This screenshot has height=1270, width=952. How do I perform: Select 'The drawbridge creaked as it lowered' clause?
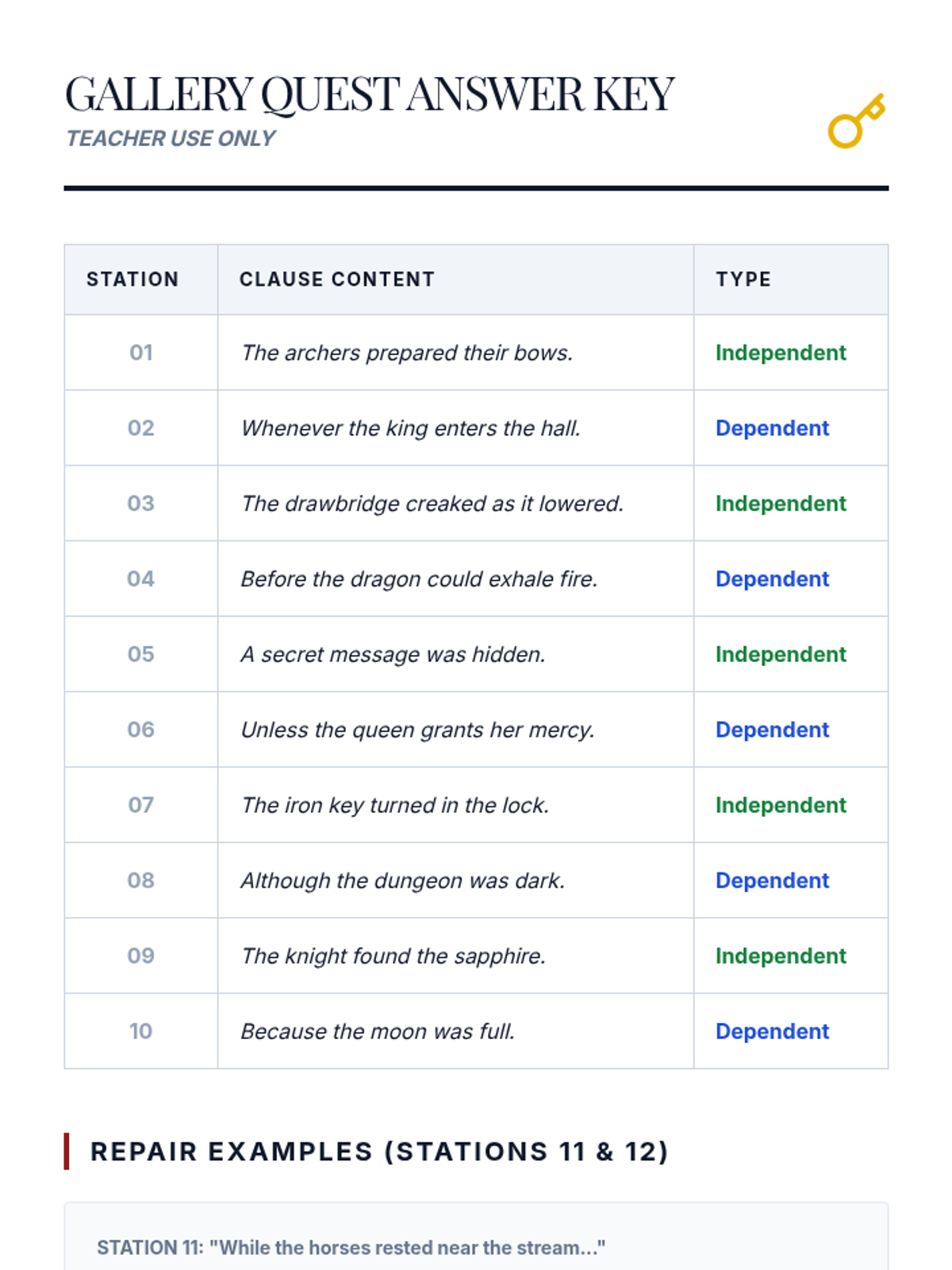pos(432,503)
